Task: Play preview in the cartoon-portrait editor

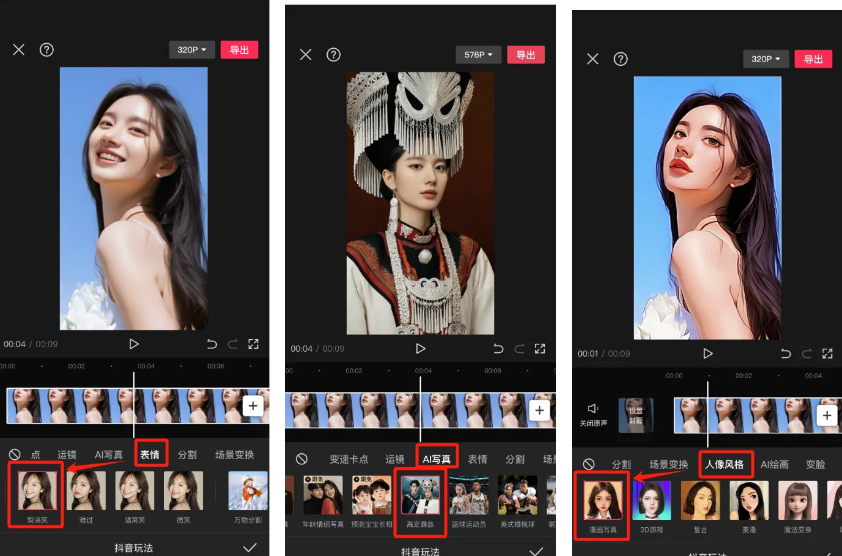Action: click(708, 353)
